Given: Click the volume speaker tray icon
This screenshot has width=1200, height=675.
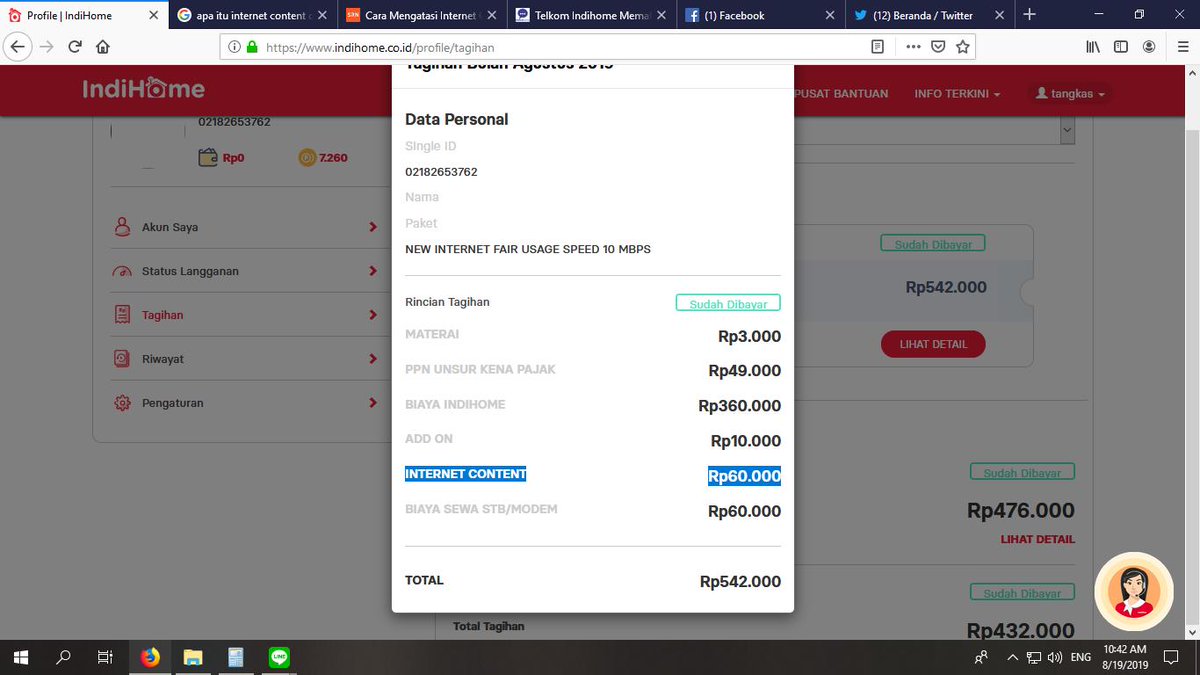Looking at the screenshot, I should [1055, 657].
